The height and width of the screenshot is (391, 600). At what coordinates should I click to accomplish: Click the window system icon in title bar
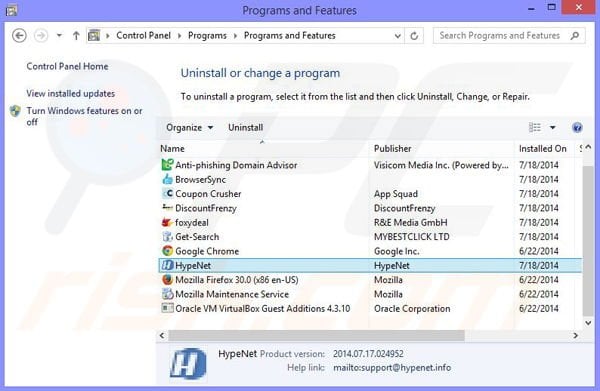click(x=11, y=10)
